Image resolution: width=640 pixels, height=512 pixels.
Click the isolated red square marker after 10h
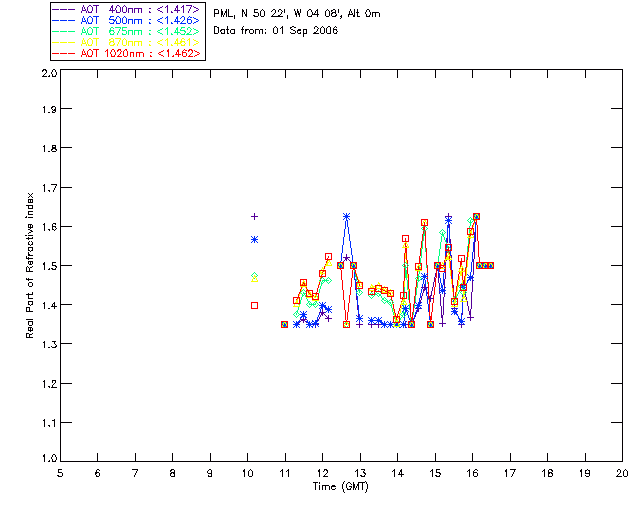click(254, 305)
